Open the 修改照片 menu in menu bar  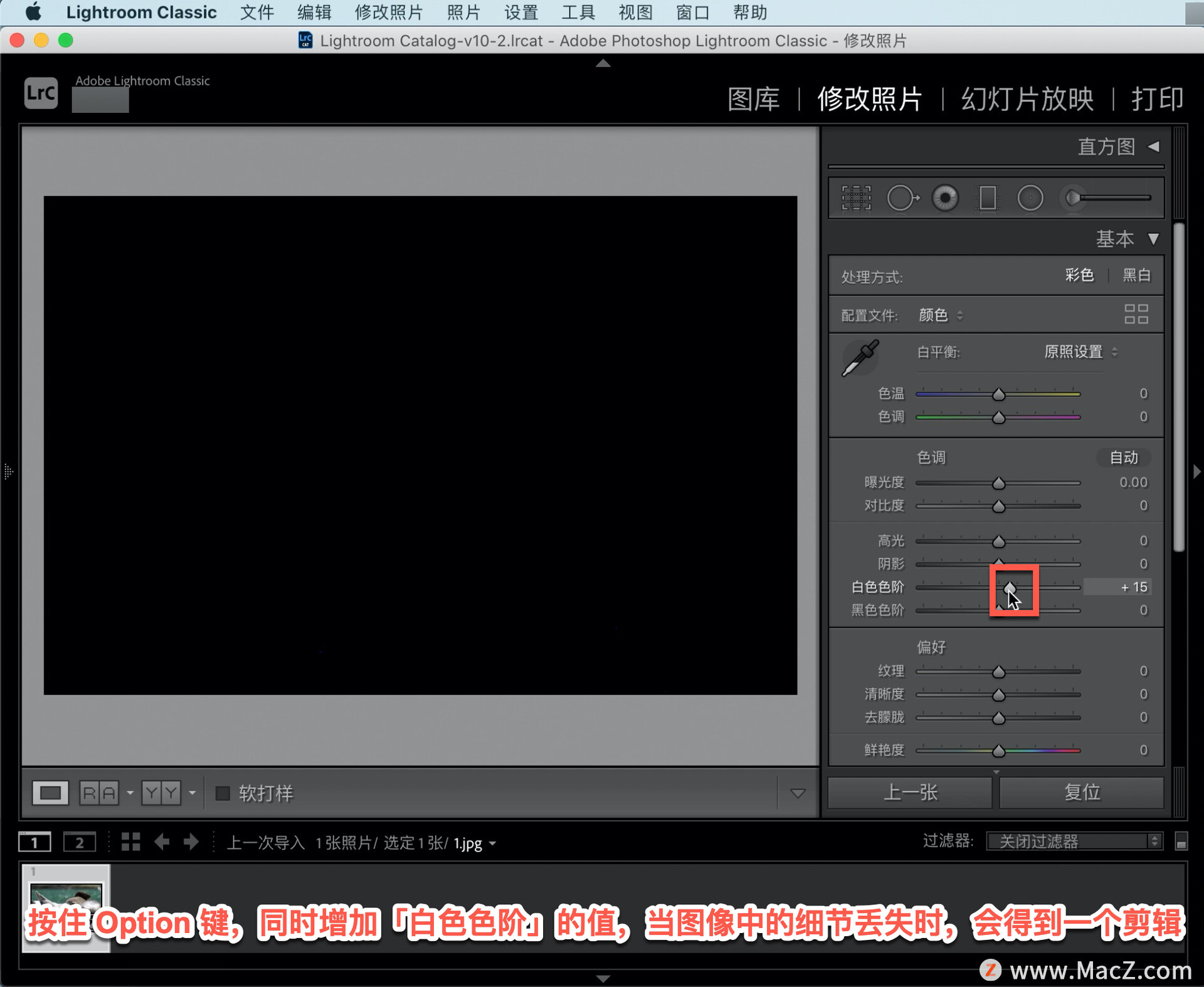tap(389, 12)
